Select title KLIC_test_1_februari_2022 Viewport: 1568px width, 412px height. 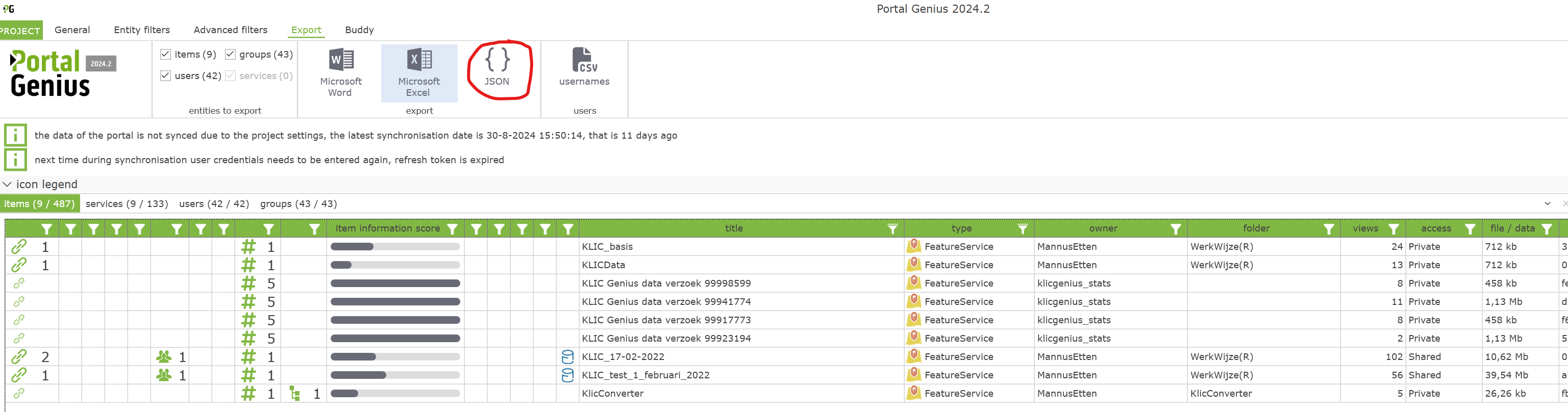(x=646, y=375)
